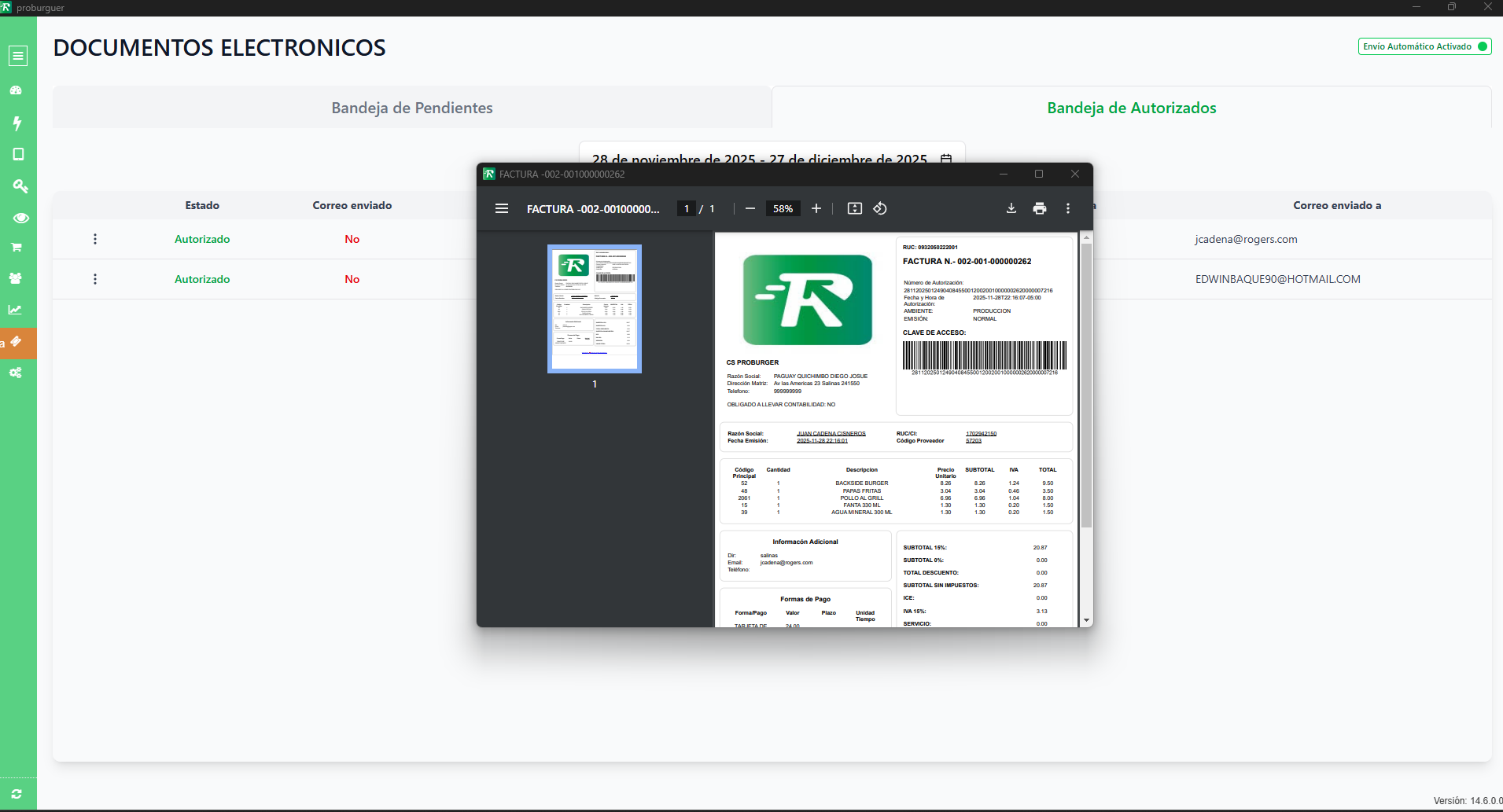Switch to Bandeja de Pendientes tab
1503x812 pixels.
(x=412, y=108)
